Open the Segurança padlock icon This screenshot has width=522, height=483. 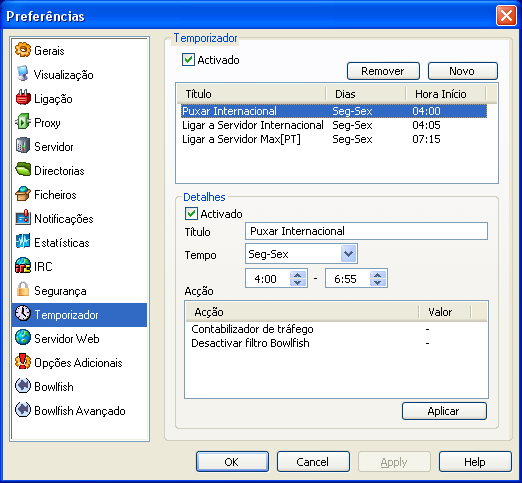click(23, 290)
